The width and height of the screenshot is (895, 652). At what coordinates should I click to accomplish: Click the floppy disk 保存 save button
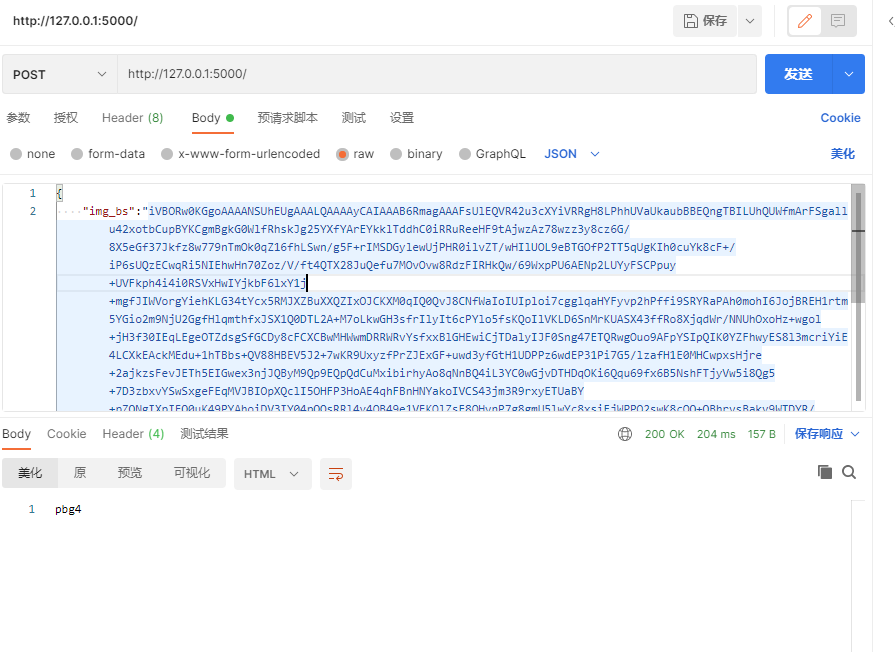(x=705, y=21)
